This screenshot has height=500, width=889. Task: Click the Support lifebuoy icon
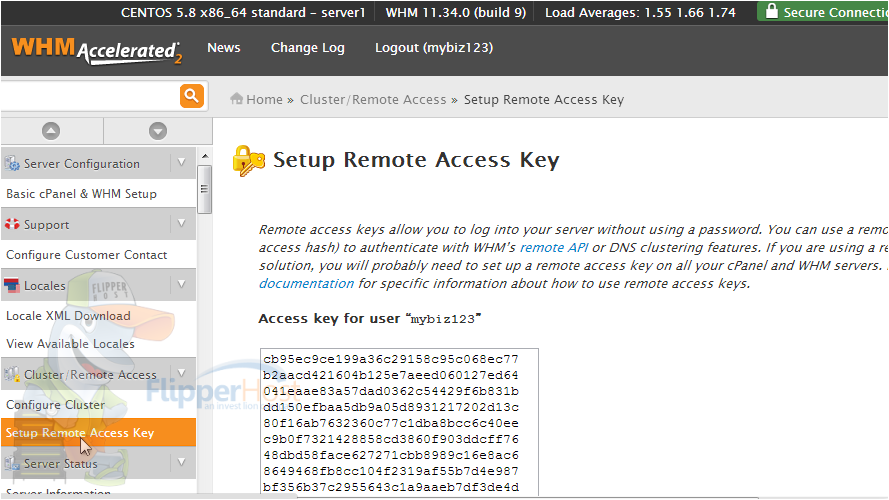12,224
